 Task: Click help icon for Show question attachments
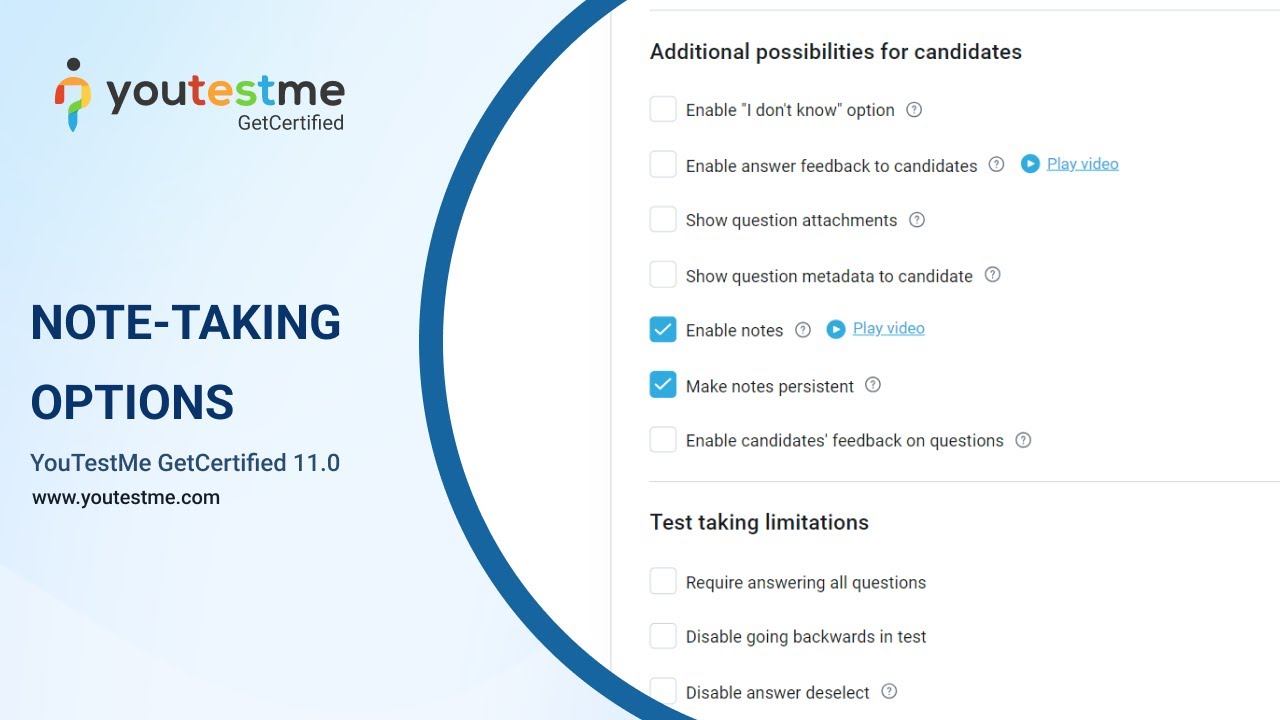pos(917,220)
